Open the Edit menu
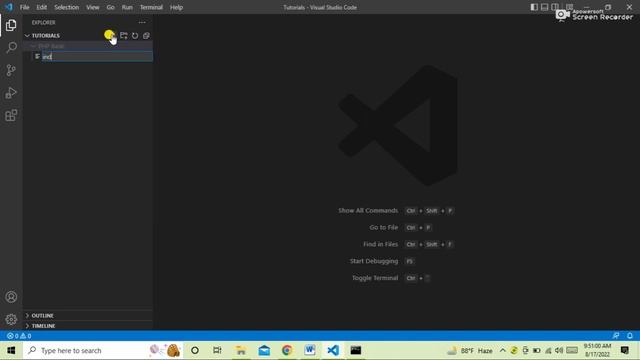 point(42,7)
